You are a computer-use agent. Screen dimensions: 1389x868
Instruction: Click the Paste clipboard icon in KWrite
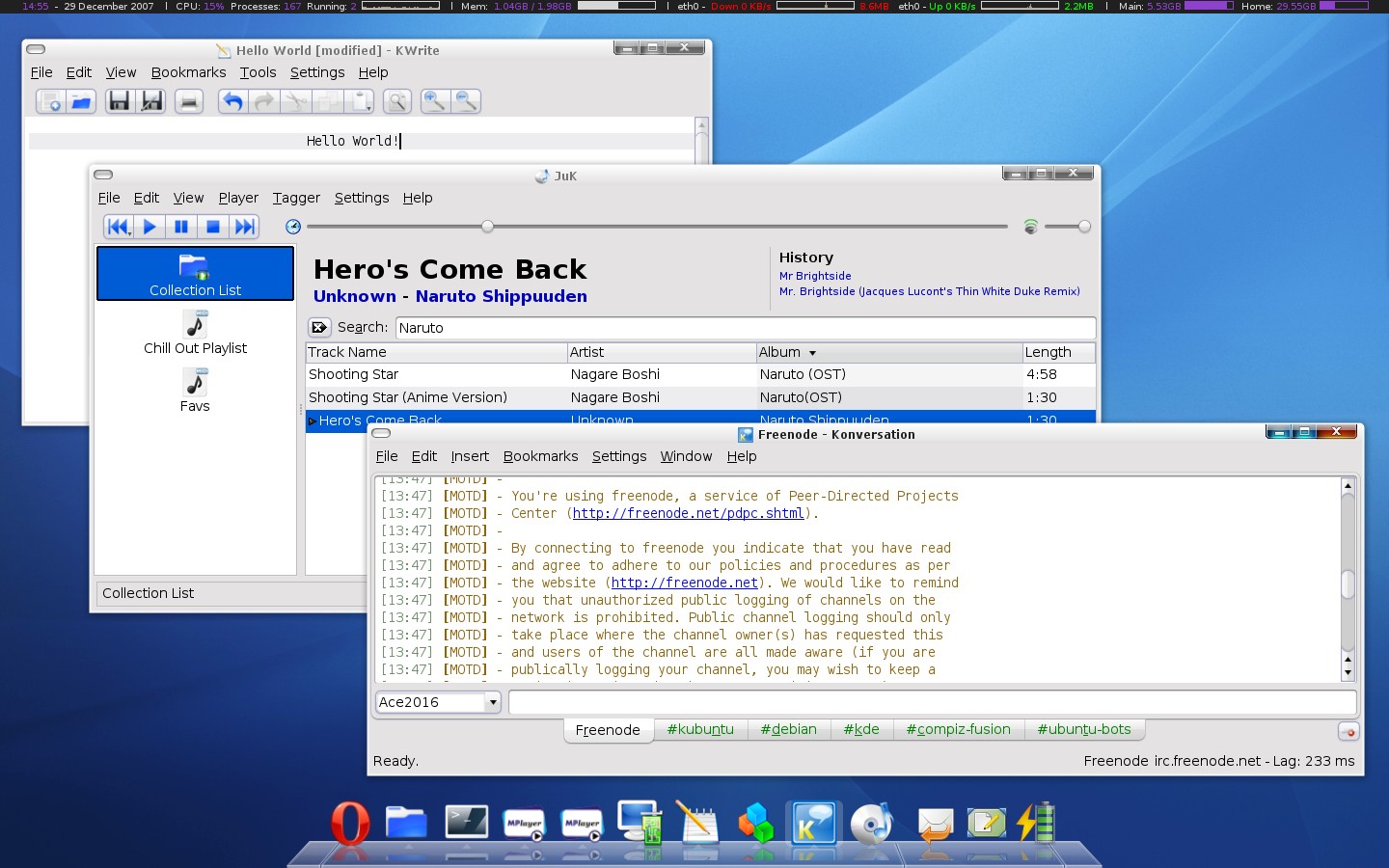tap(359, 101)
